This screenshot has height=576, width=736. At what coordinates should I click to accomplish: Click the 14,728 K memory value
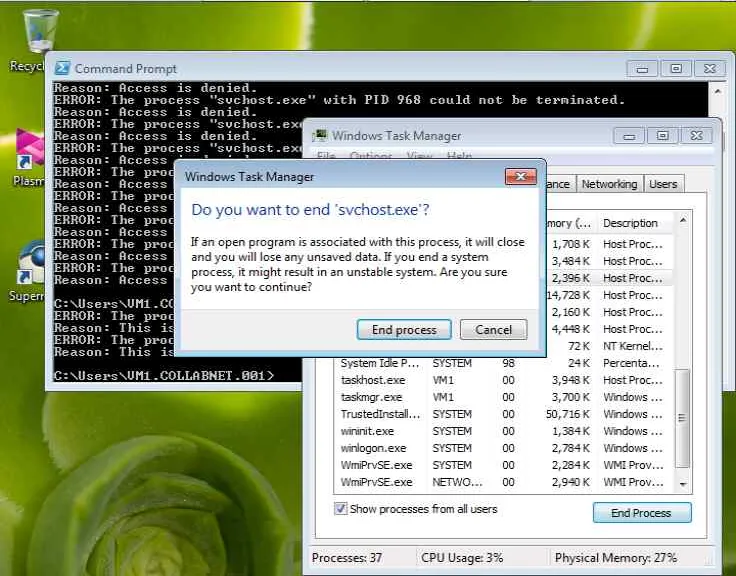point(568,295)
